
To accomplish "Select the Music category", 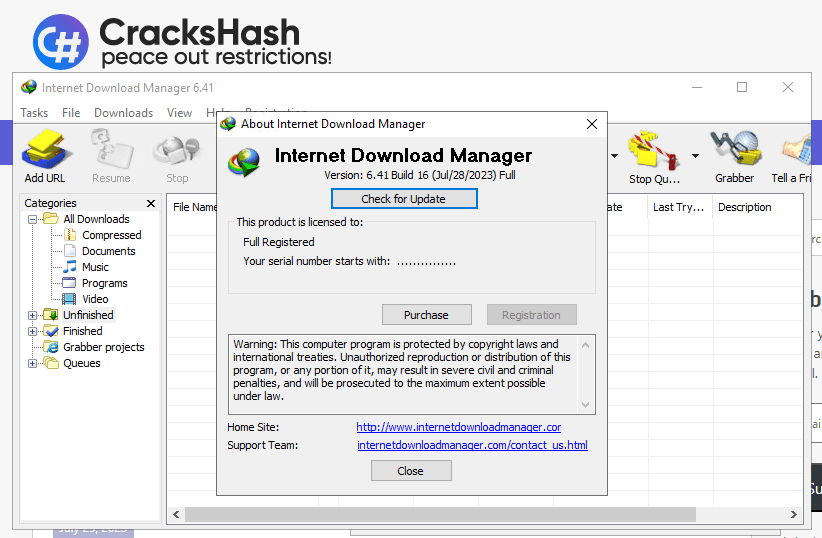I will 95,267.
